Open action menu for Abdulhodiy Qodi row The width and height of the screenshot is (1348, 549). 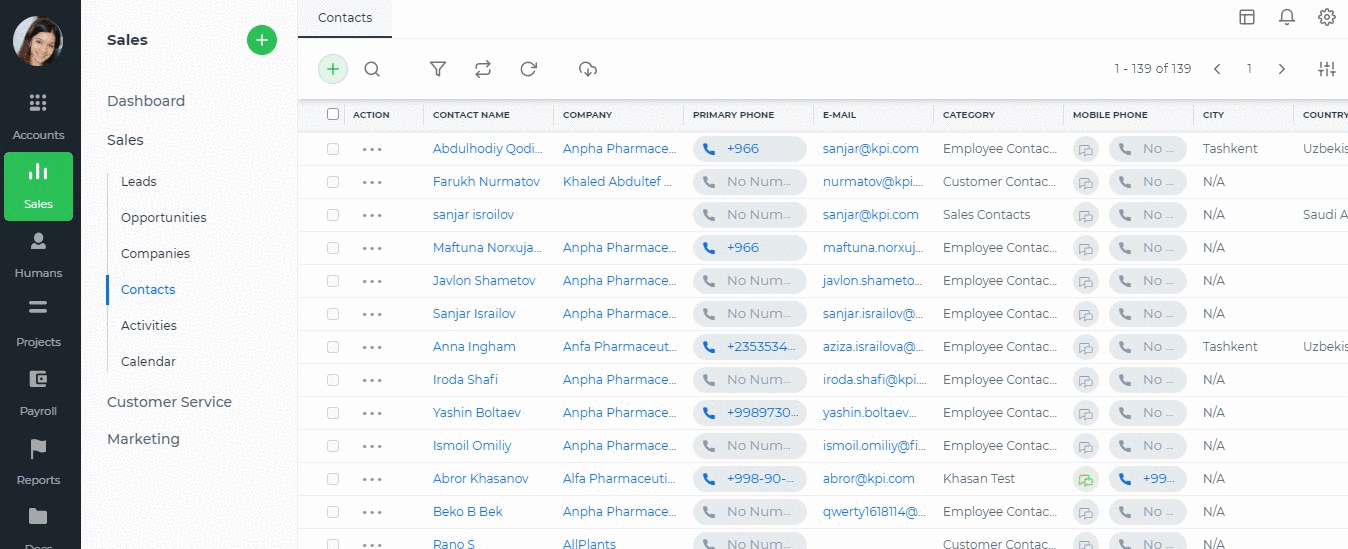[372, 149]
